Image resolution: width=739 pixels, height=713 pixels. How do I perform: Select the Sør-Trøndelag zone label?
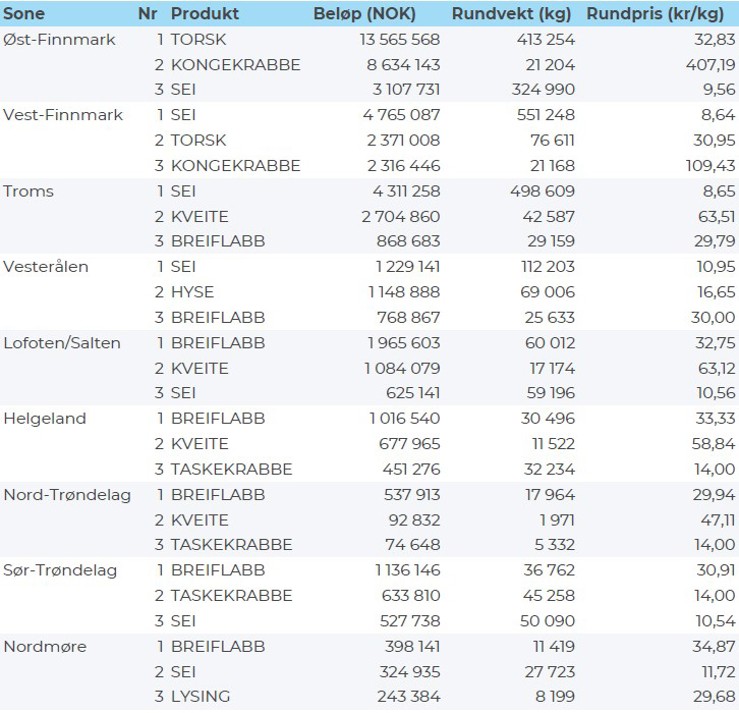click(60, 570)
